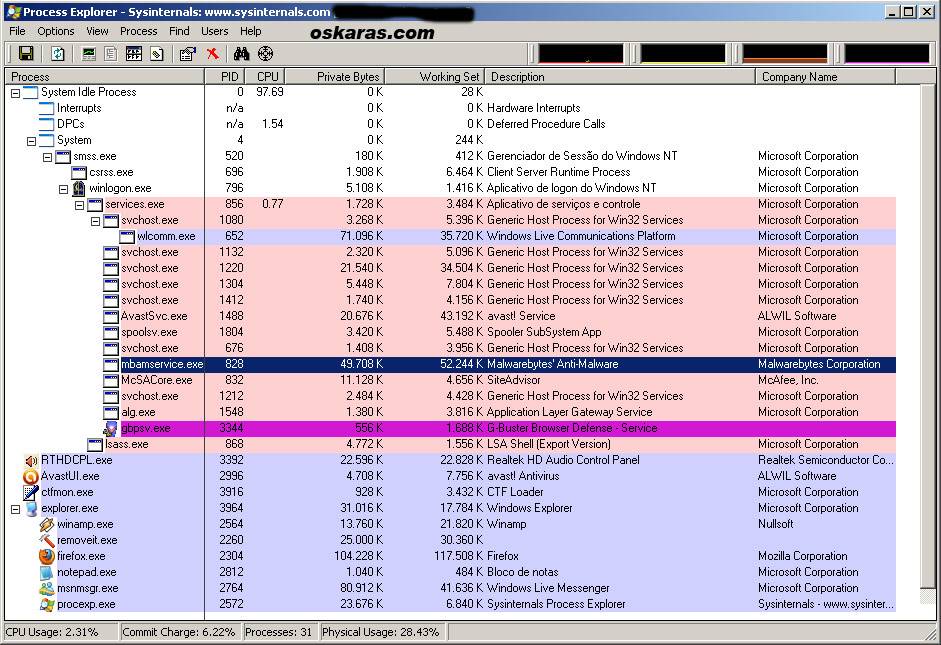The image size is (941, 645).
Task: Click the first mini graph in the toolbar
Action: [x=580, y=54]
